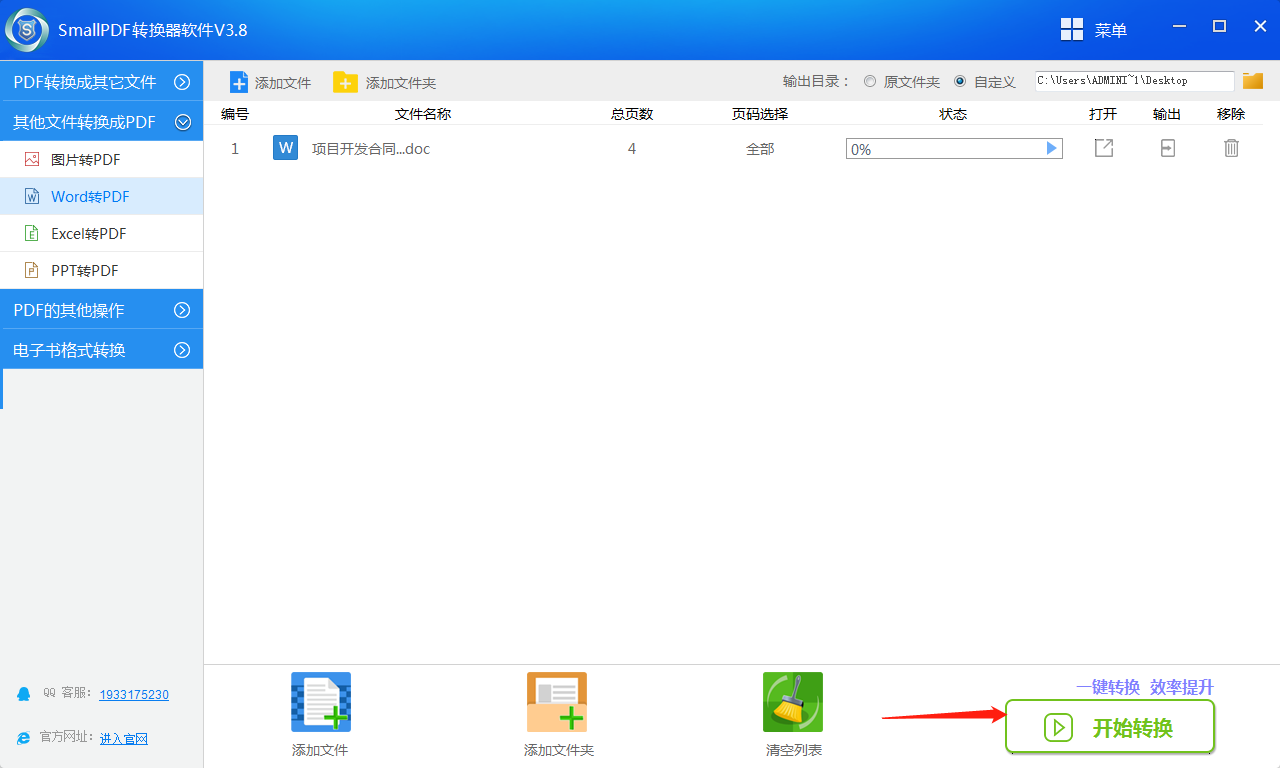Select the 自定义 radio button
Screen dimensions: 1280x768
[x=960, y=81]
